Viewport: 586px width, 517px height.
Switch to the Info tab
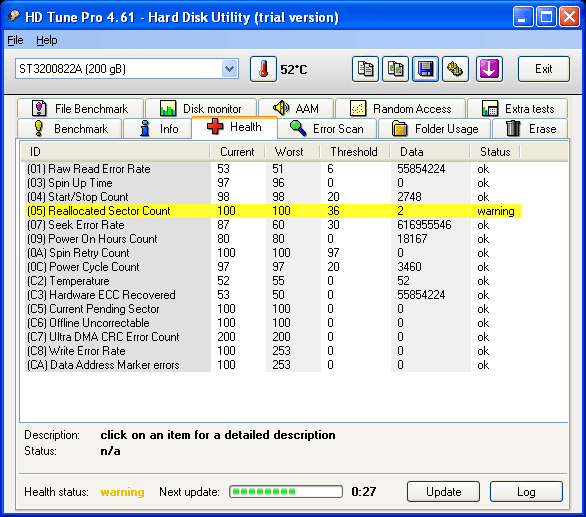157,129
